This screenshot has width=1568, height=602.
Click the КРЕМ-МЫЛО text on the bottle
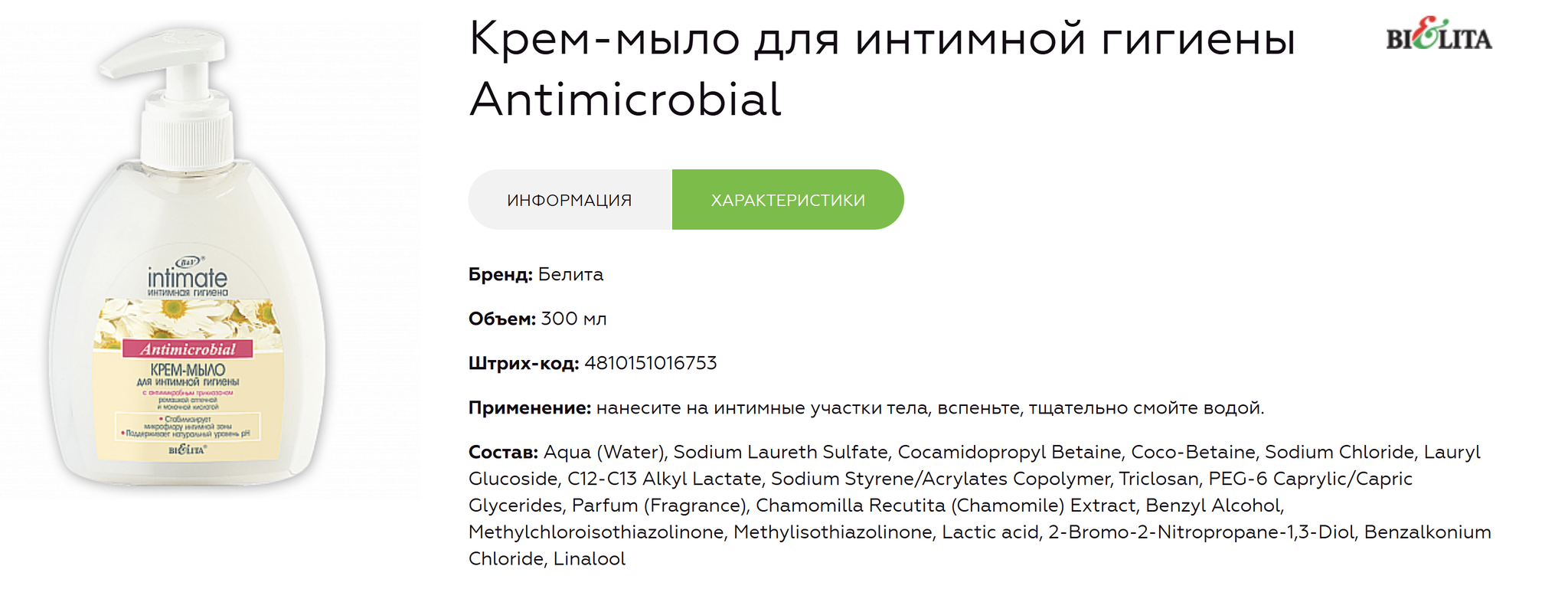point(188,370)
